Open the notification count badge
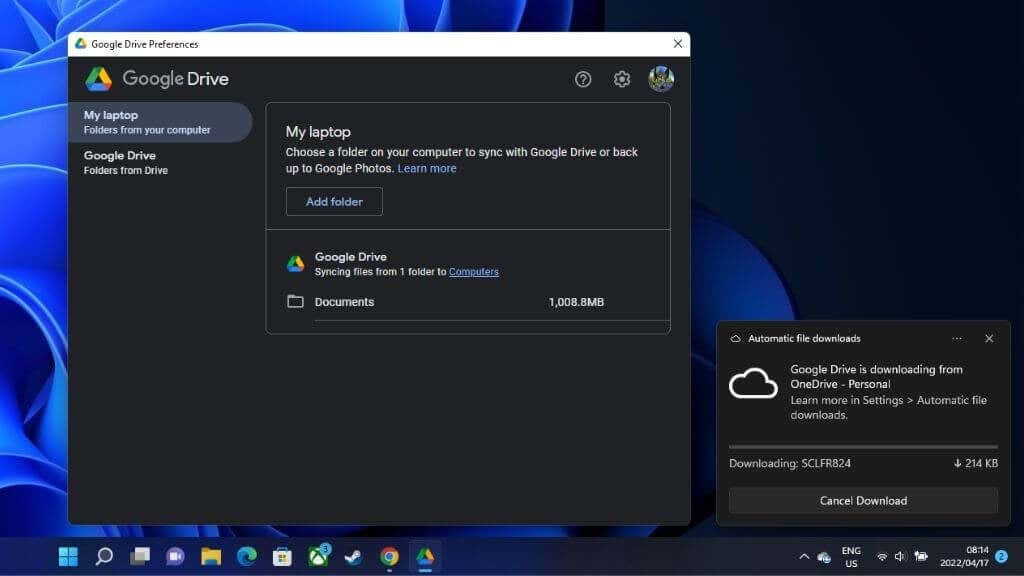The width and height of the screenshot is (1024, 576). (1001, 556)
